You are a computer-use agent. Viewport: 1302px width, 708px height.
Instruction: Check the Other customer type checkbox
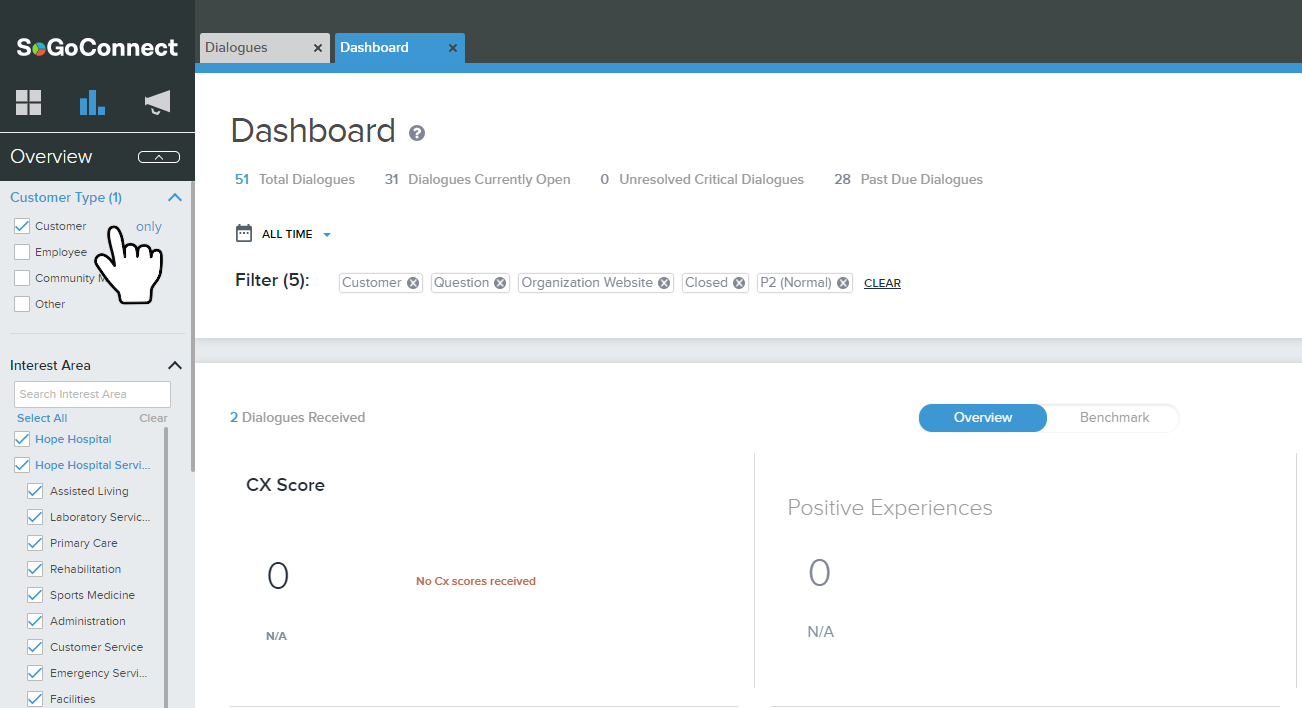[22, 304]
